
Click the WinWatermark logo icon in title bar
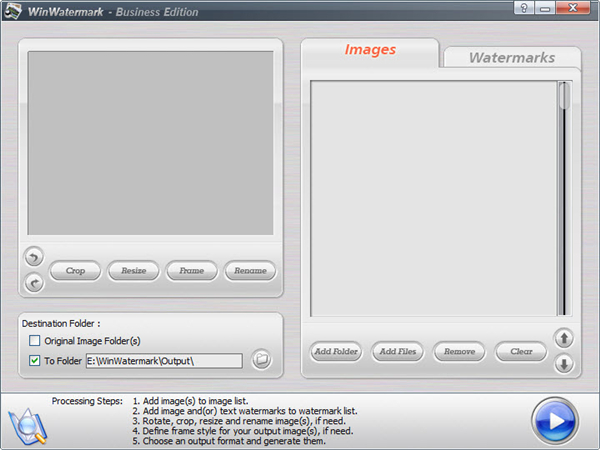[14, 11]
